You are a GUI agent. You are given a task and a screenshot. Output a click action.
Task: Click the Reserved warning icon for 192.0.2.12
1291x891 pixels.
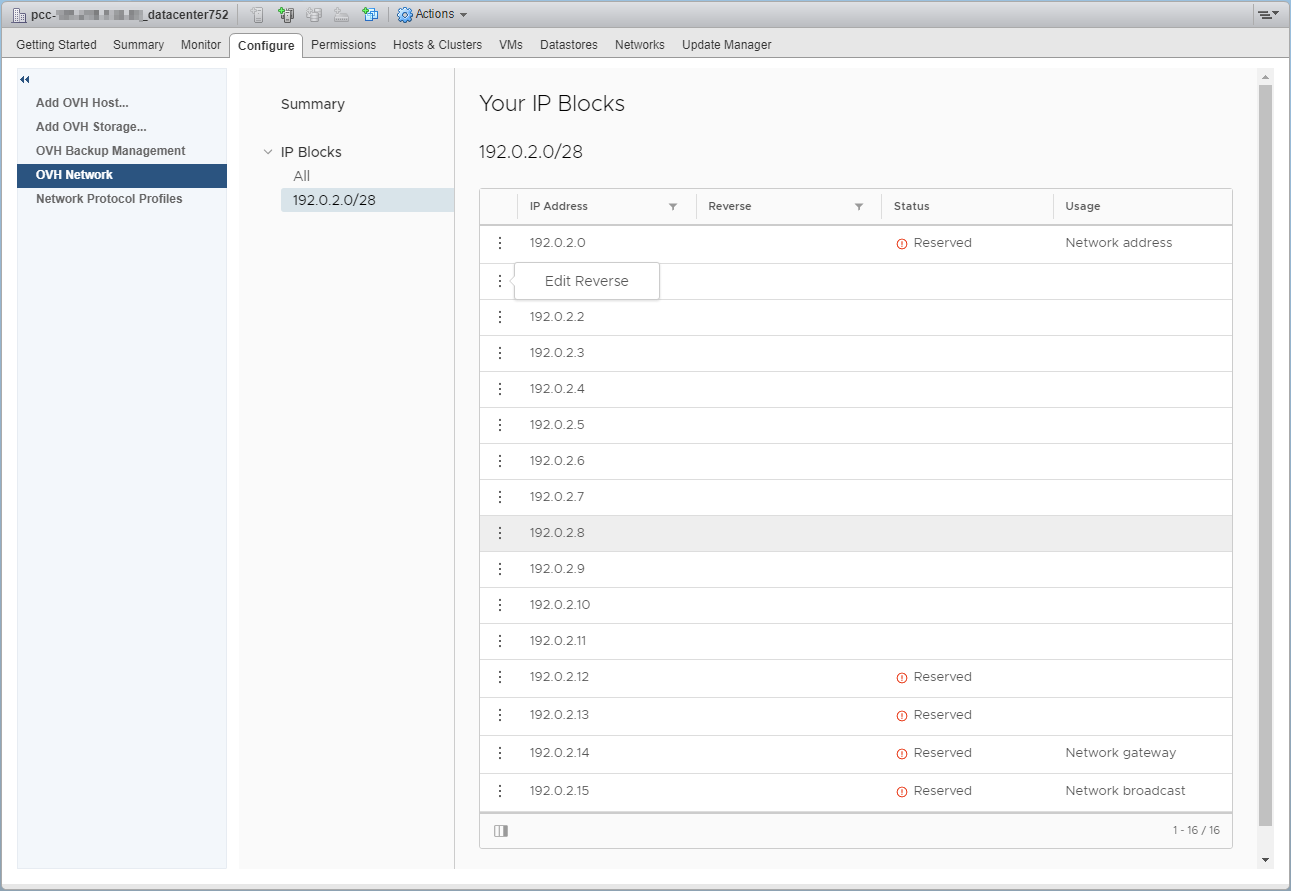point(902,678)
